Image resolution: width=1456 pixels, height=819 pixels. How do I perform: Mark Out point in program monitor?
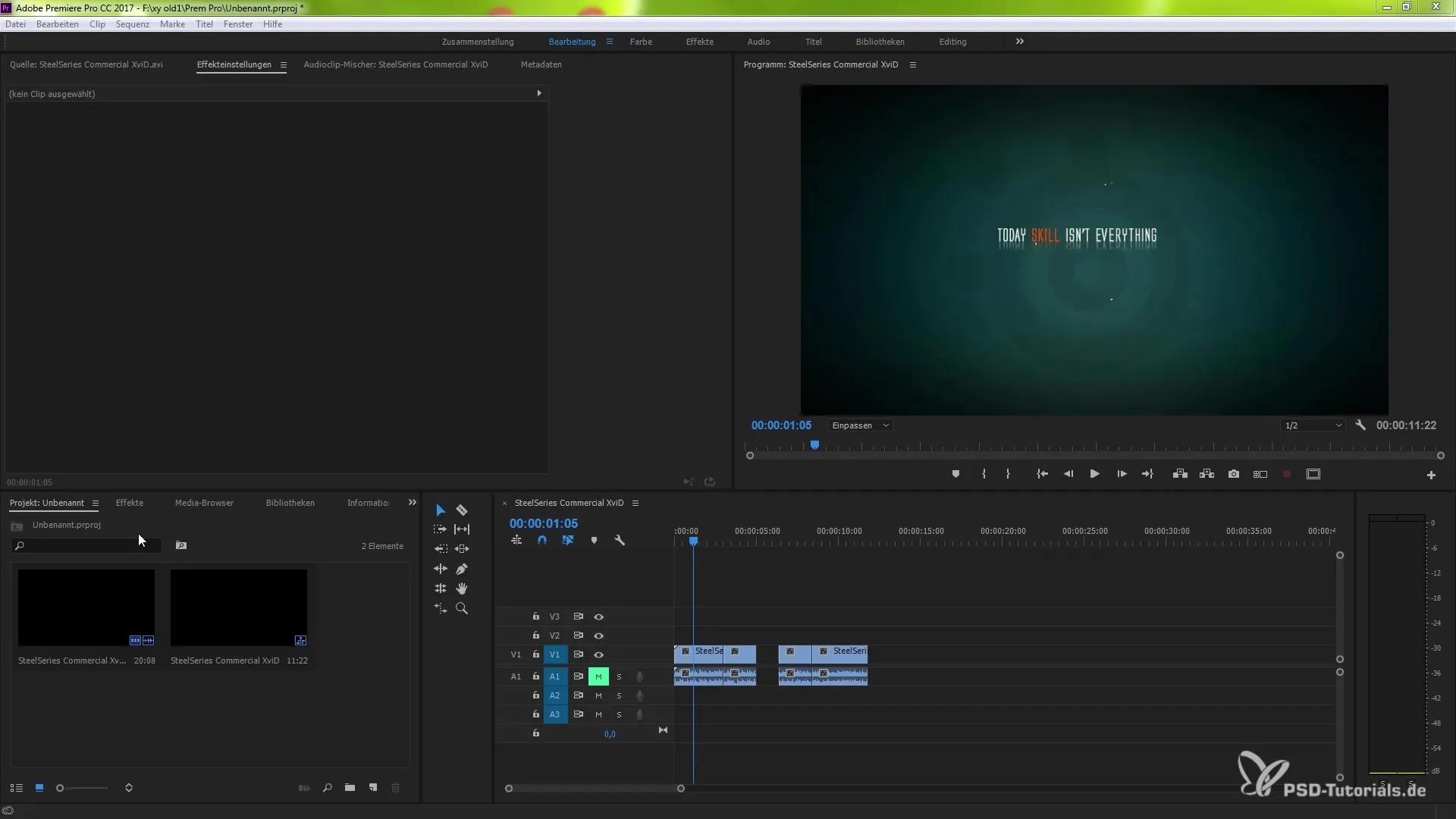(1008, 474)
